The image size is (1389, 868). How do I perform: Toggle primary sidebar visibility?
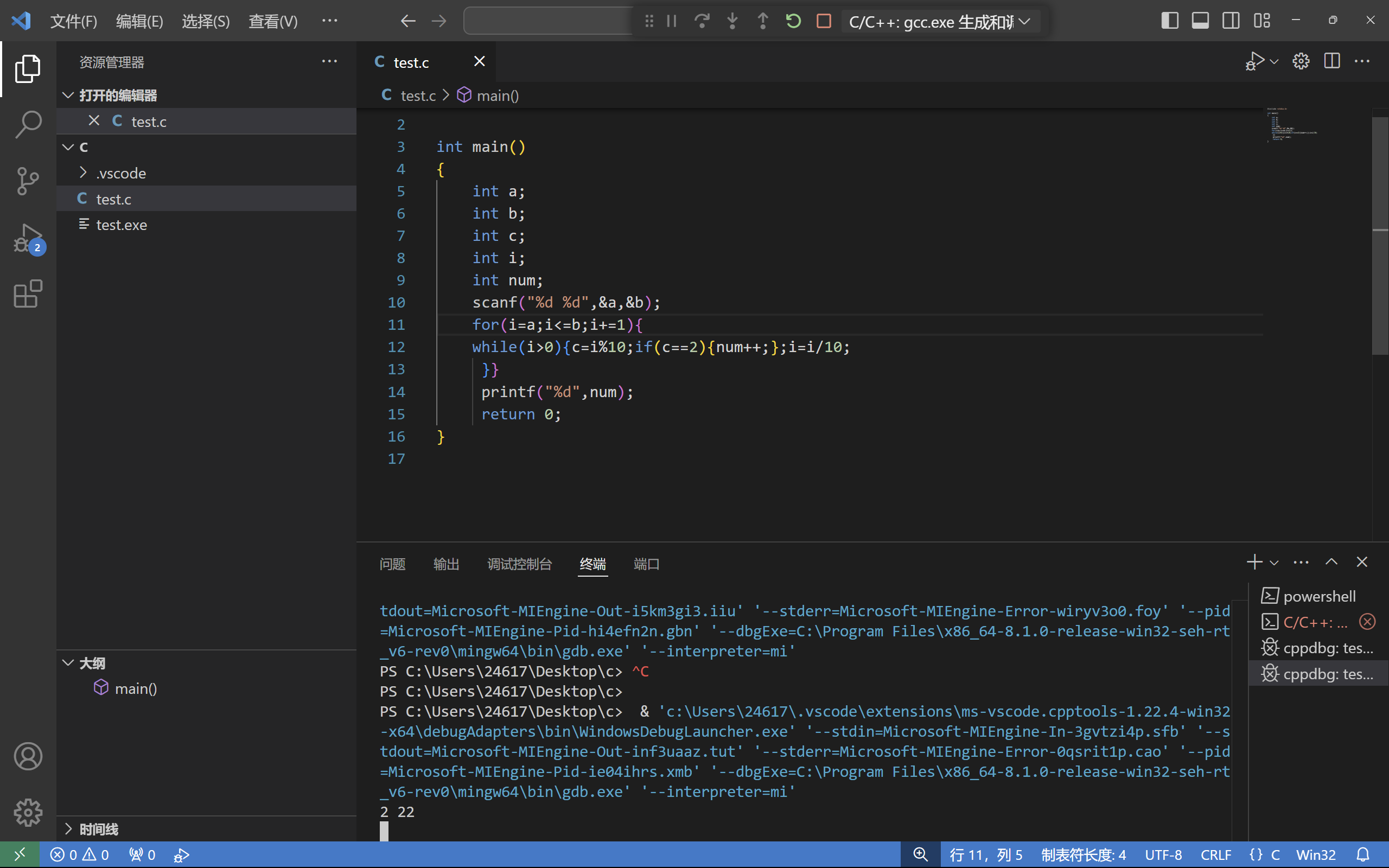coord(1169,21)
